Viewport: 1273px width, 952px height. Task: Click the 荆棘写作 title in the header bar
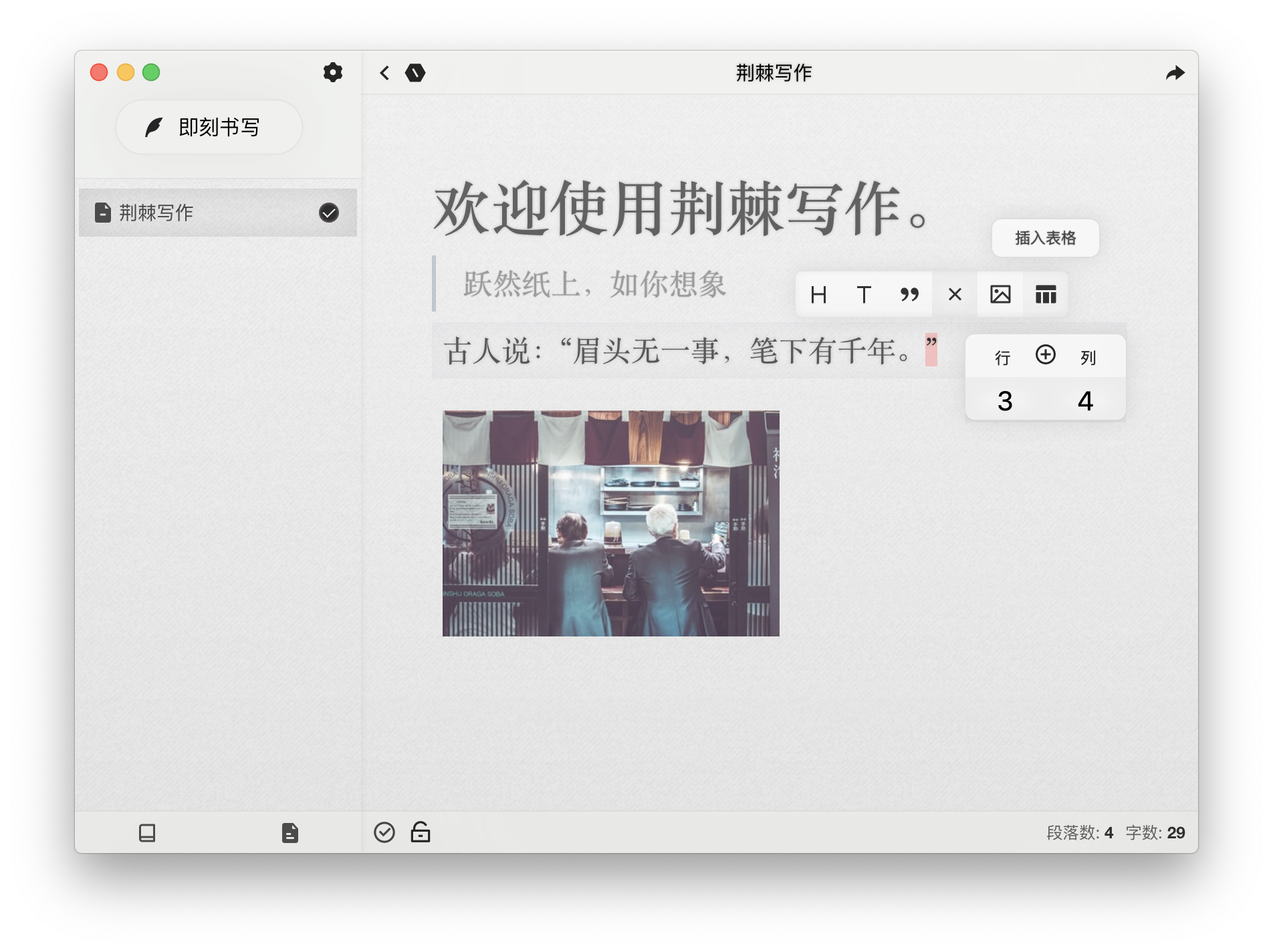point(774,73)
